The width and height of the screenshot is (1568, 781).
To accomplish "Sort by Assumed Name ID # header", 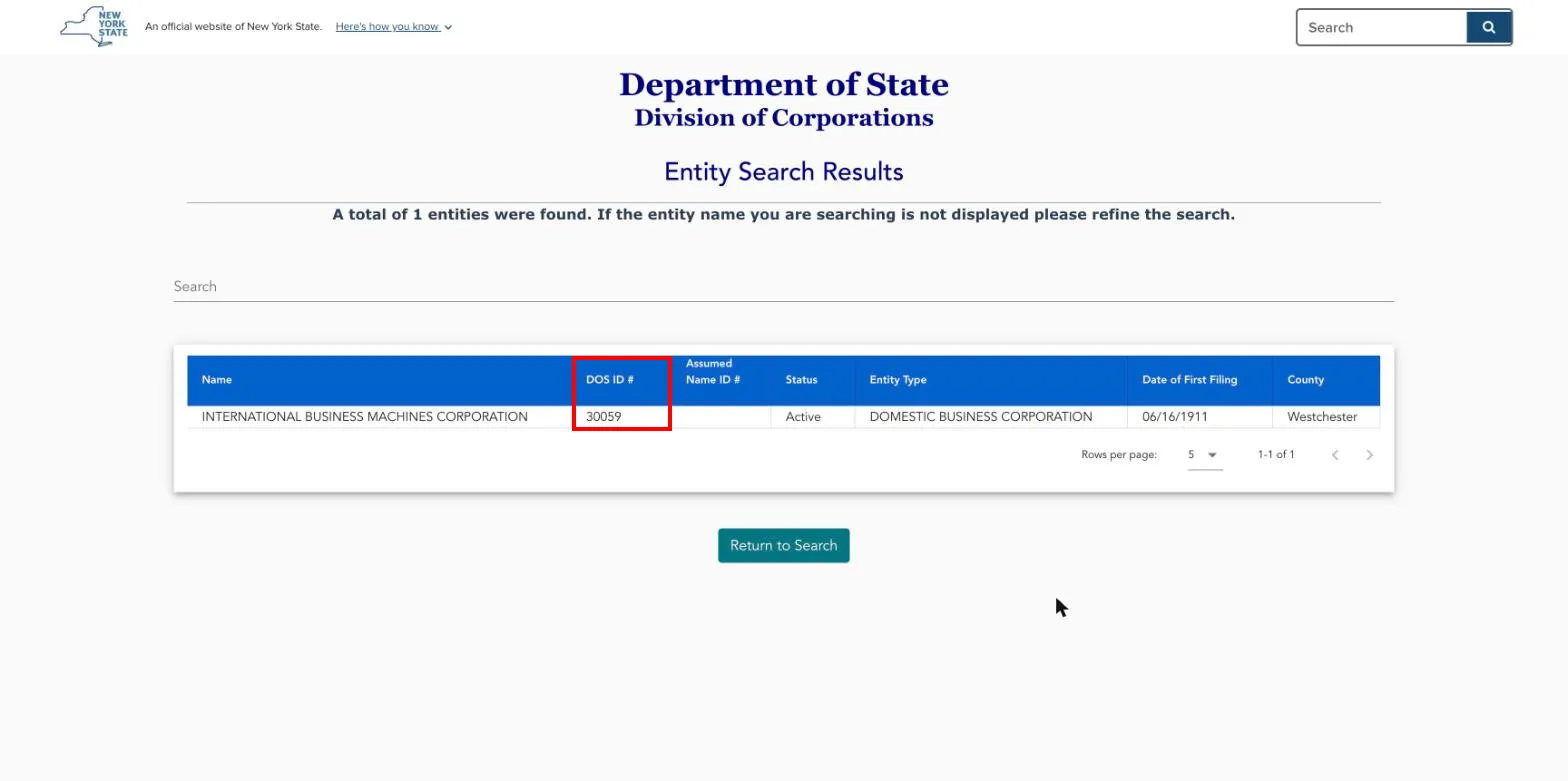I will pyautogui.click(x=713, y=372).
